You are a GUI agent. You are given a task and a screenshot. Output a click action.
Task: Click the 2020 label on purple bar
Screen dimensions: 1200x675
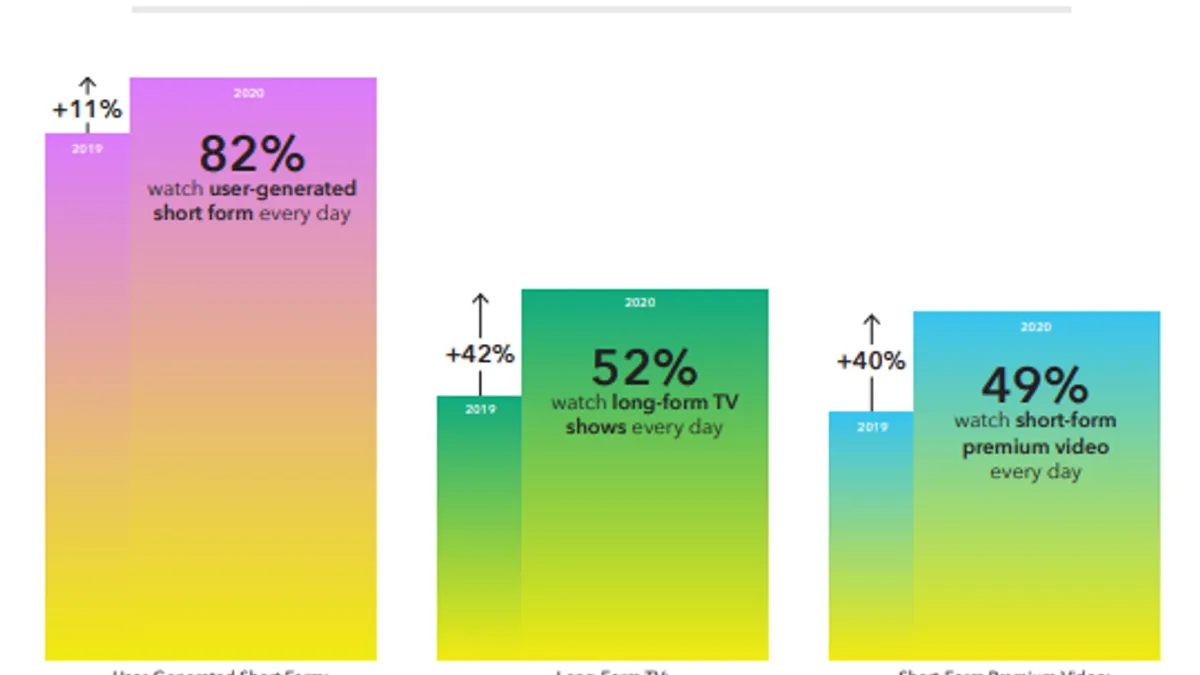[249, 93]
